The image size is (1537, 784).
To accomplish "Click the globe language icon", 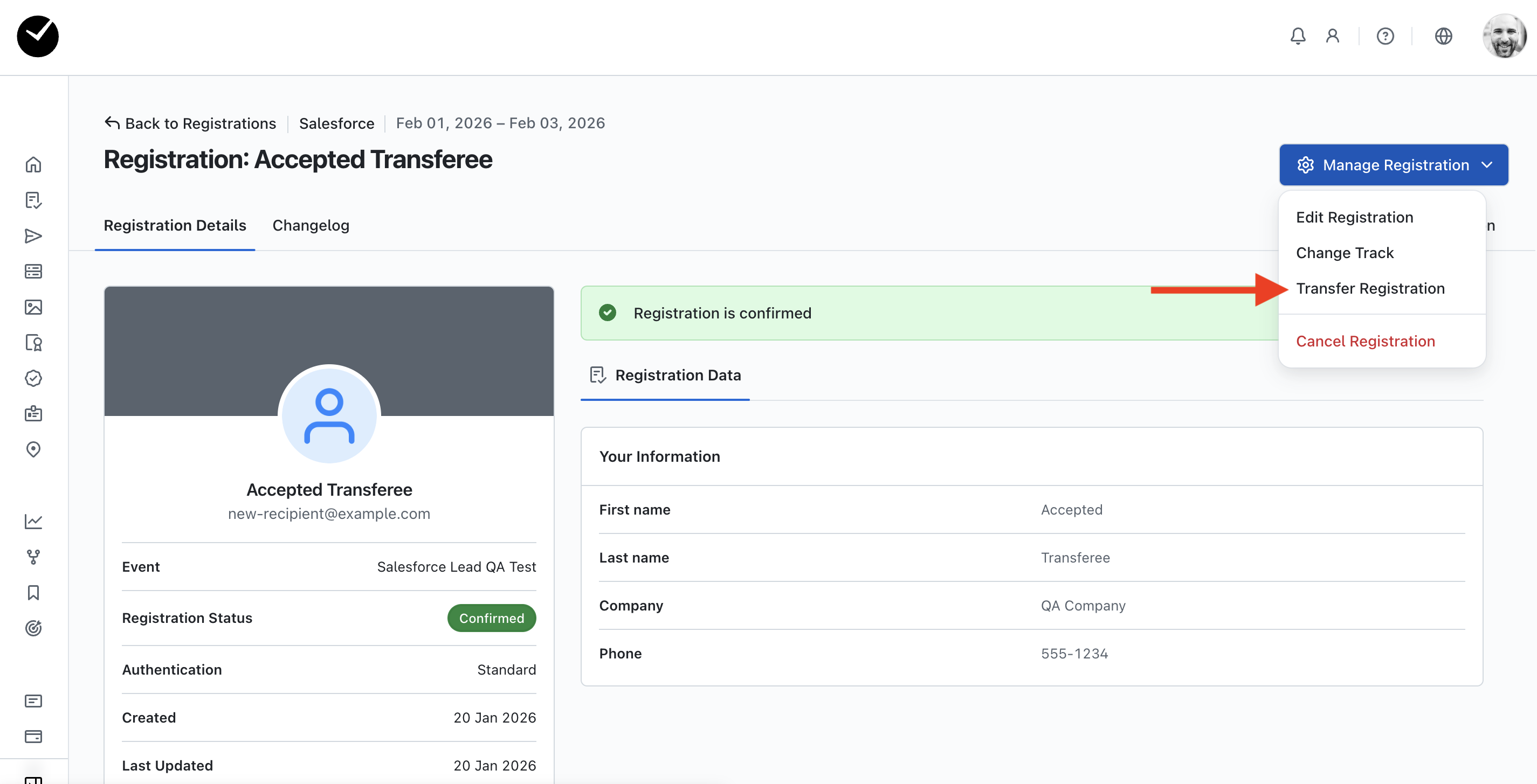I will pyautogui.click(x=1443, y=36).
